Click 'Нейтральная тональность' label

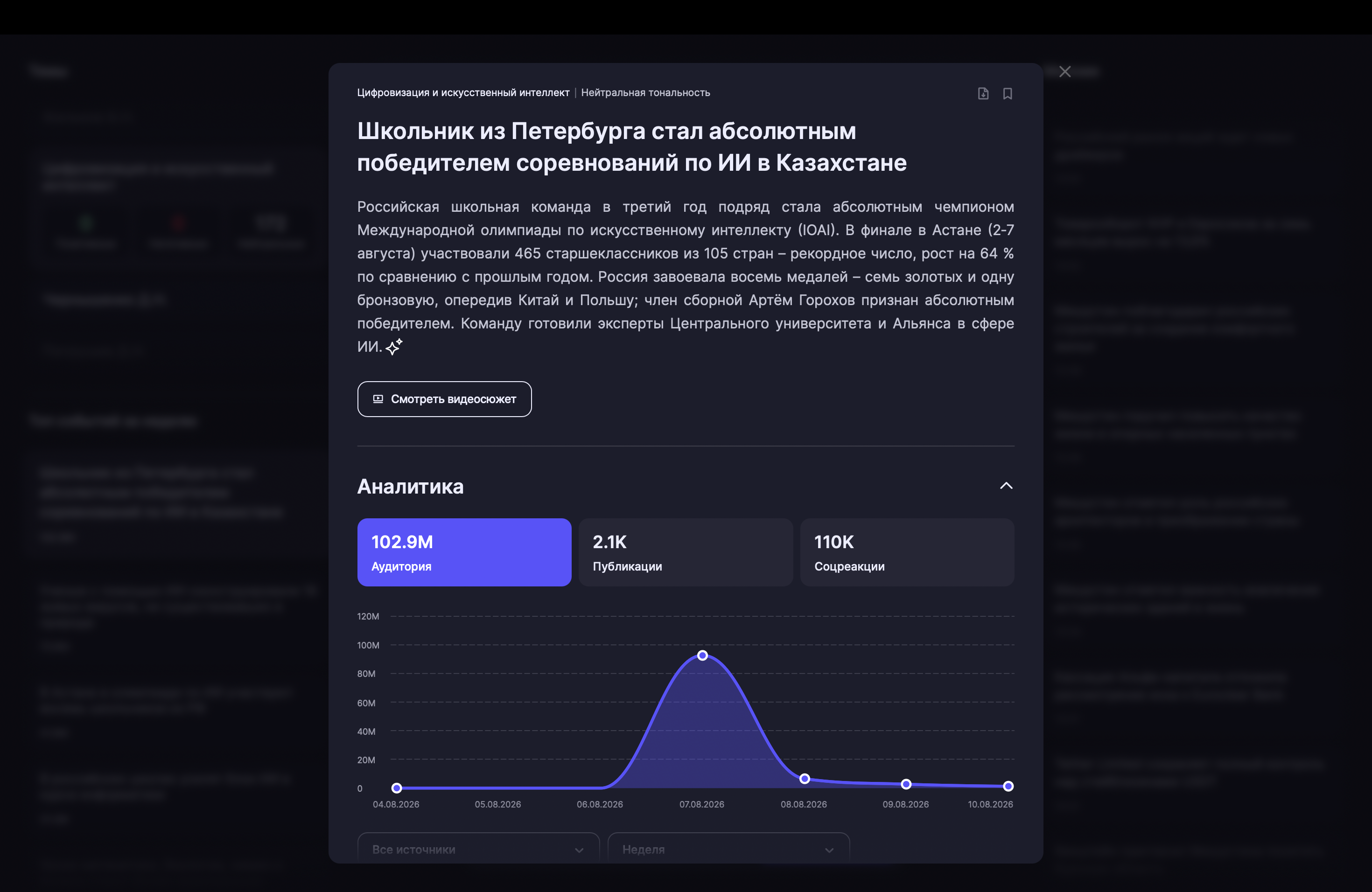point(645,93)
